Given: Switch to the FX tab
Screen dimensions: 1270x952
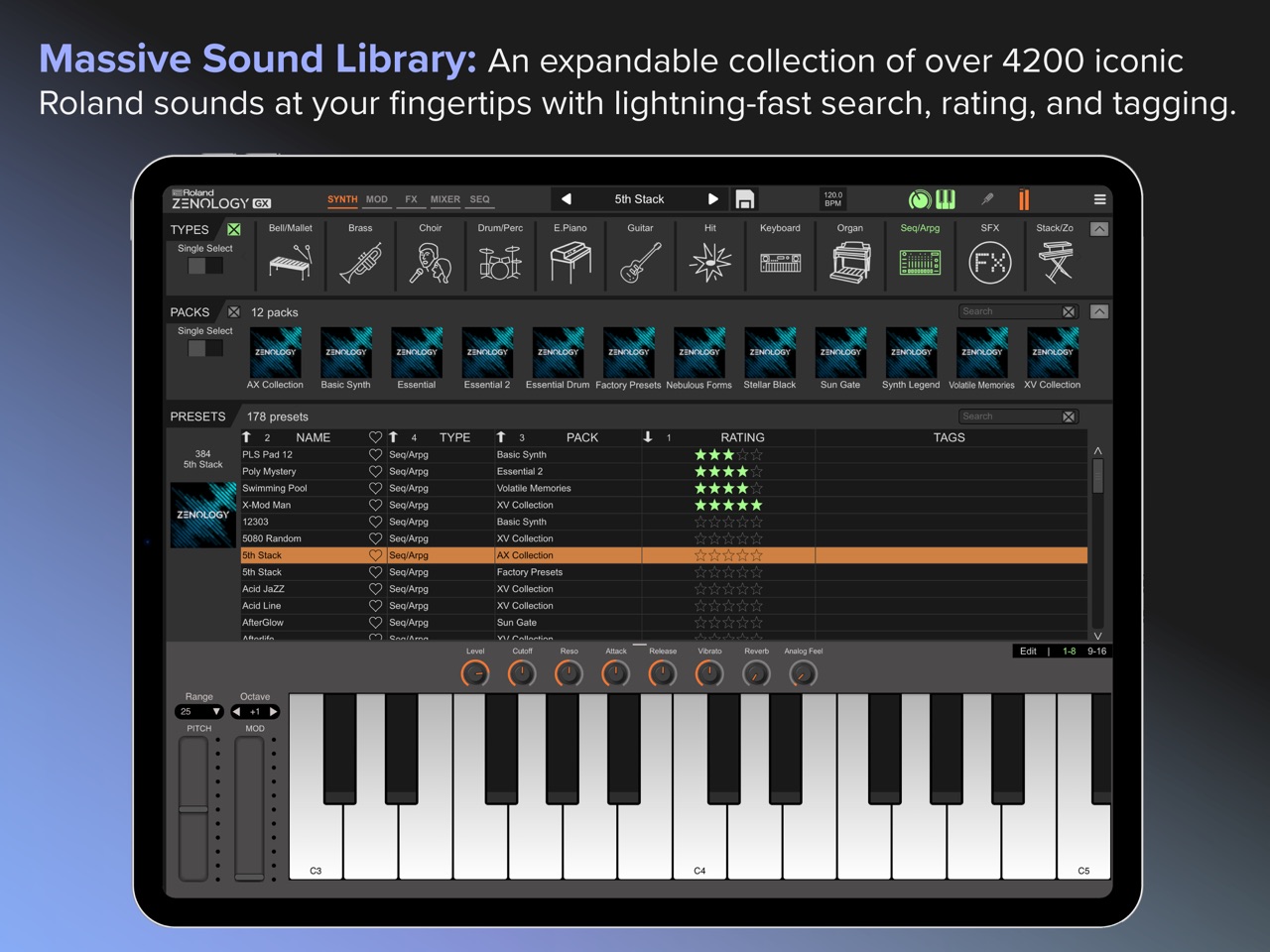Looking at the screenshot, I should coord(411,199).
